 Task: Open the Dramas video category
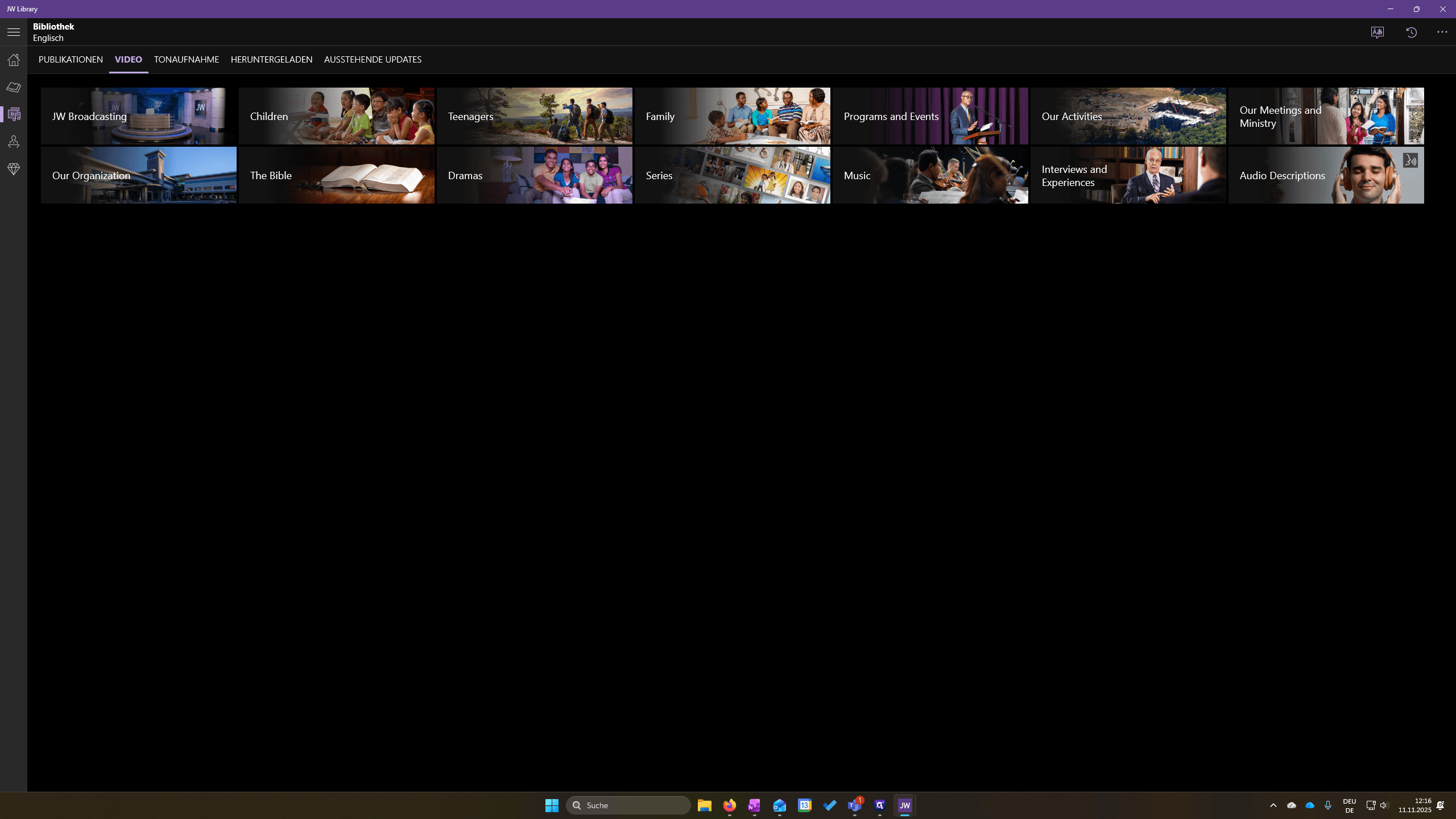point(535,175)
